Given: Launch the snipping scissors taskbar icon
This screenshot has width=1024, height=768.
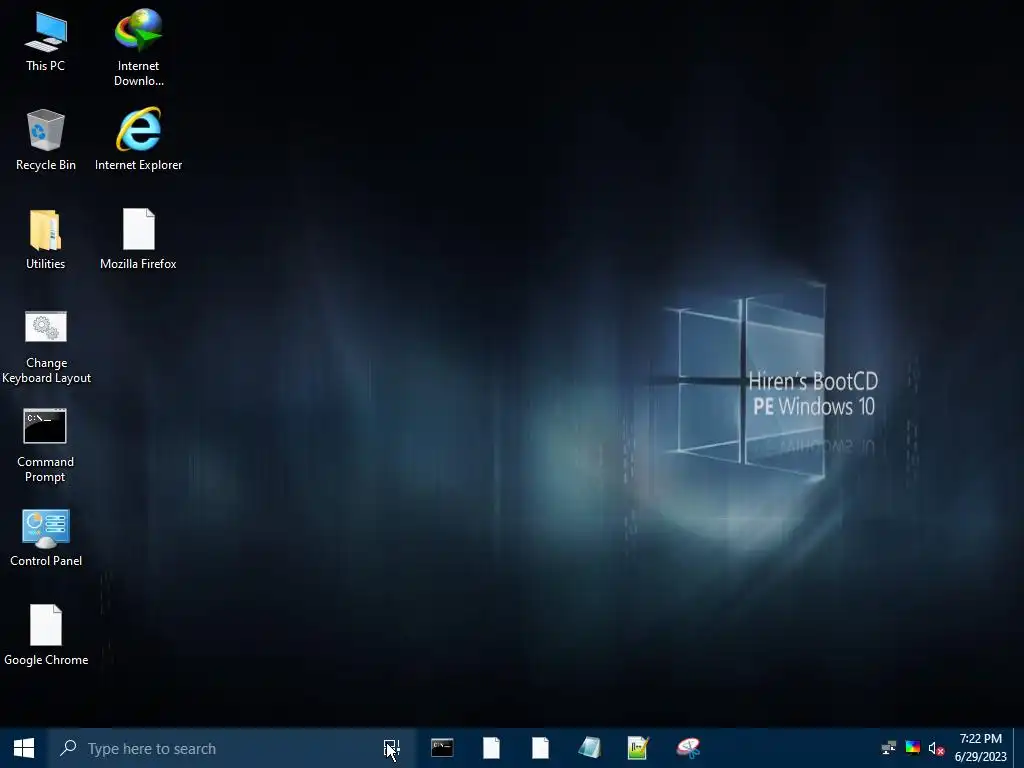Looking at the screenshot, I should click(x=688, y=748).
